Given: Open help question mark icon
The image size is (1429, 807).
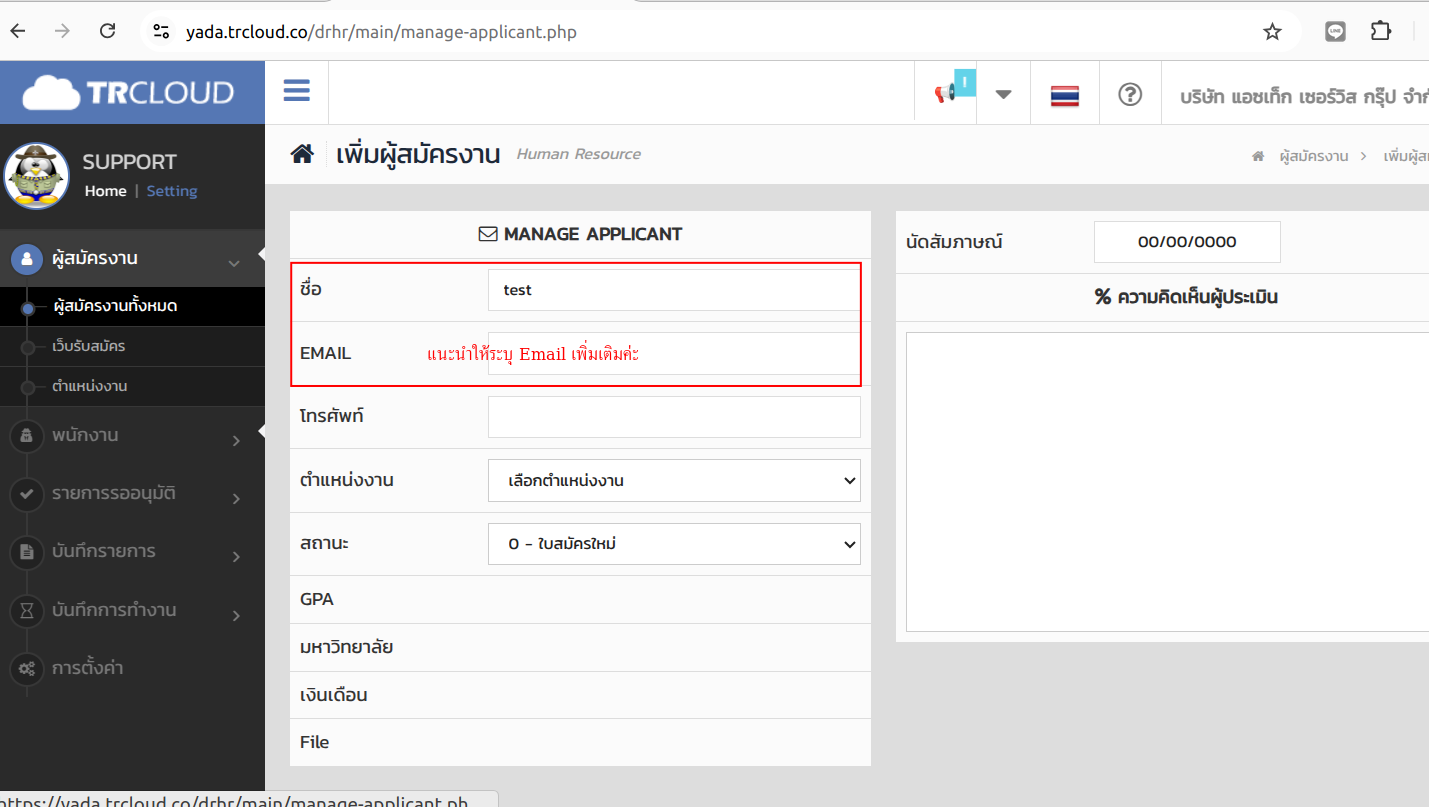Looking at the screenshot, I should click(x=1130, y=94).
